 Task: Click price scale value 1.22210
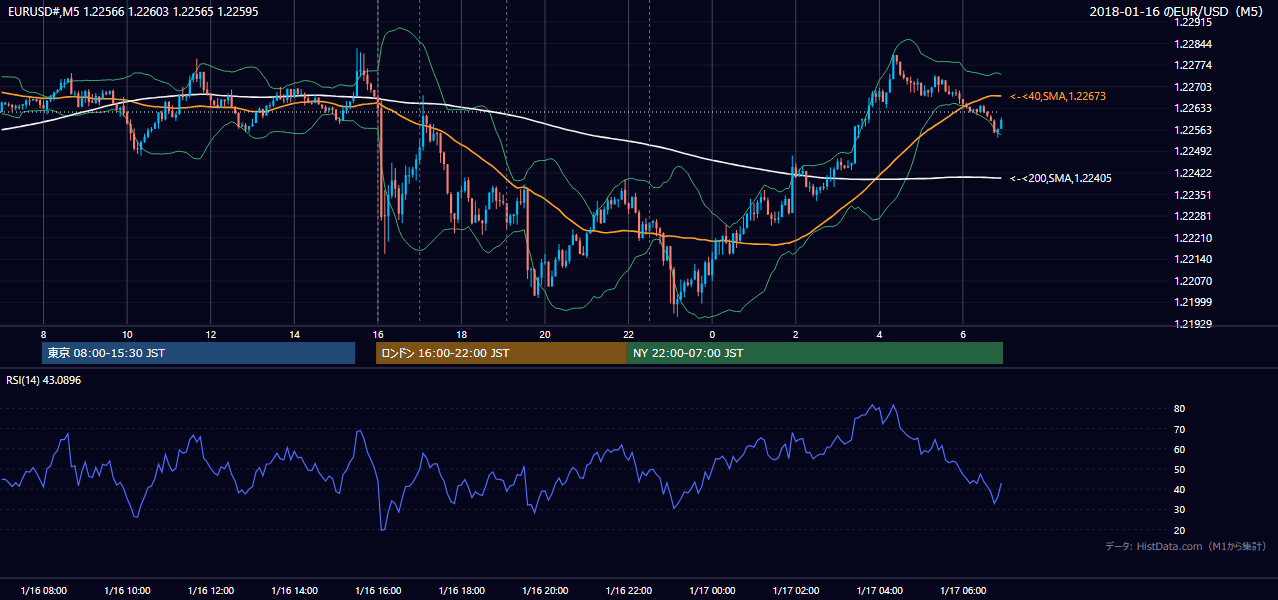(x=1195, y=238)
